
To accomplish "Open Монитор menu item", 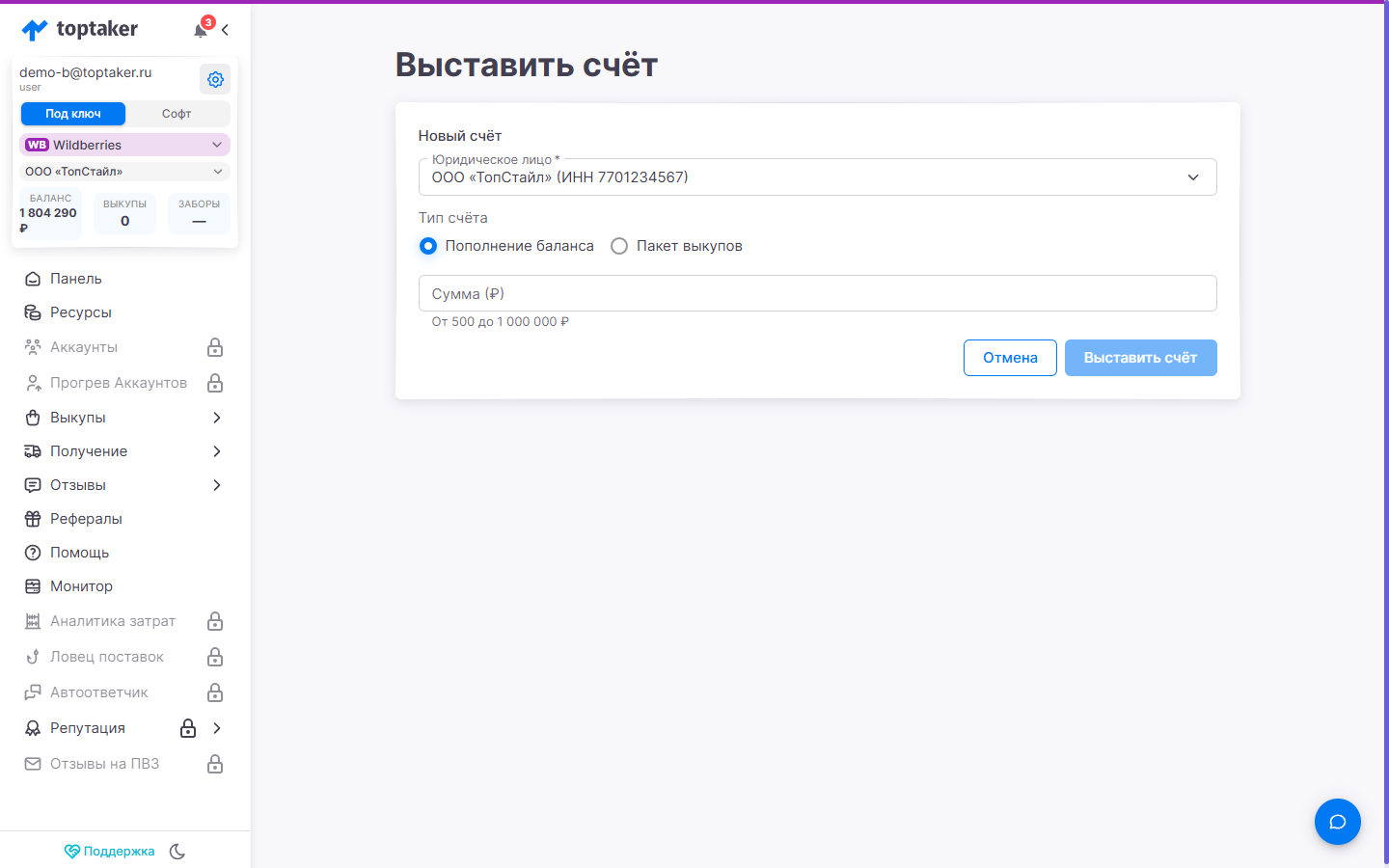I will [x=124, y=586].
